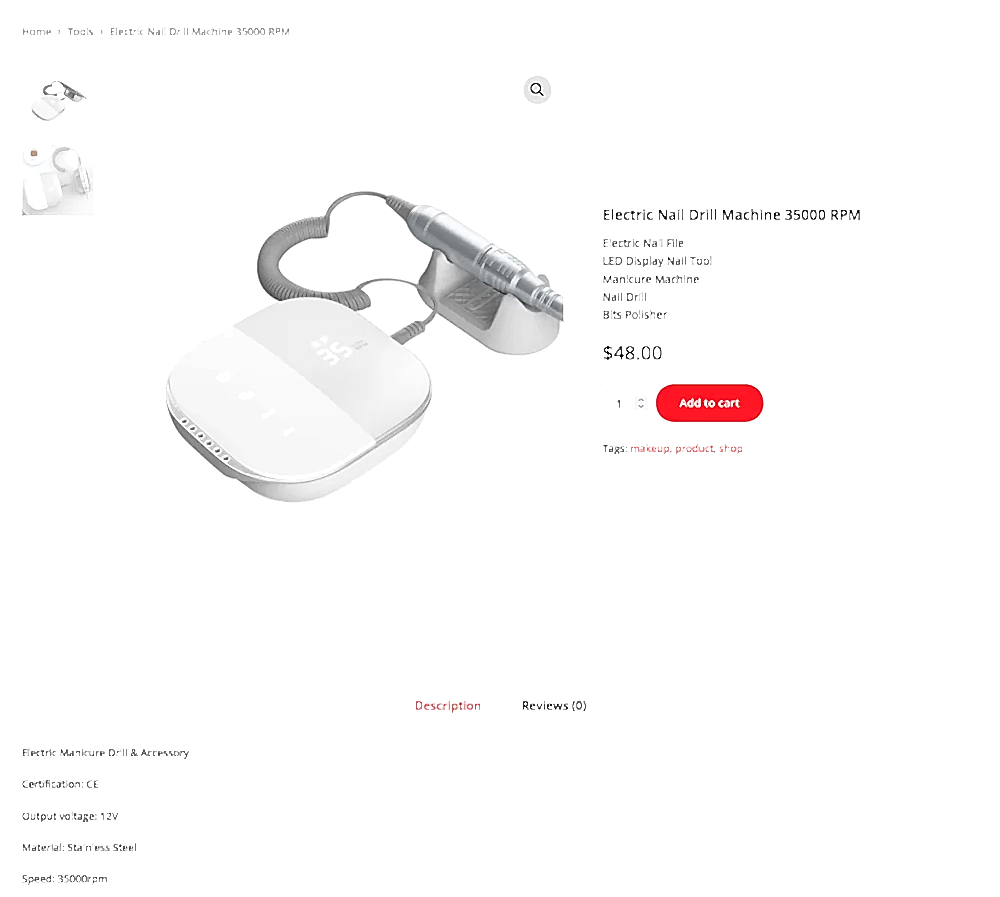This screenshot has width=1000, height=897.
Task: Open the makeup tag link
Action: click(649, 448)
